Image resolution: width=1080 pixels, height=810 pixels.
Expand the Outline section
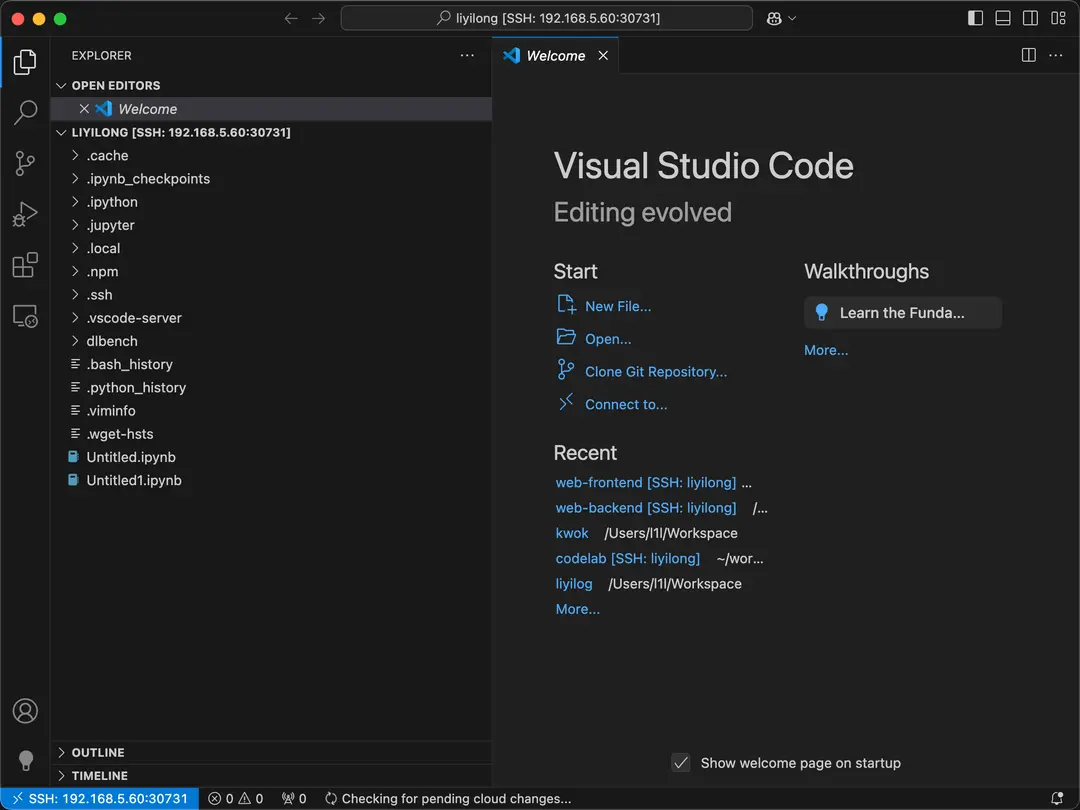(271, 752)
